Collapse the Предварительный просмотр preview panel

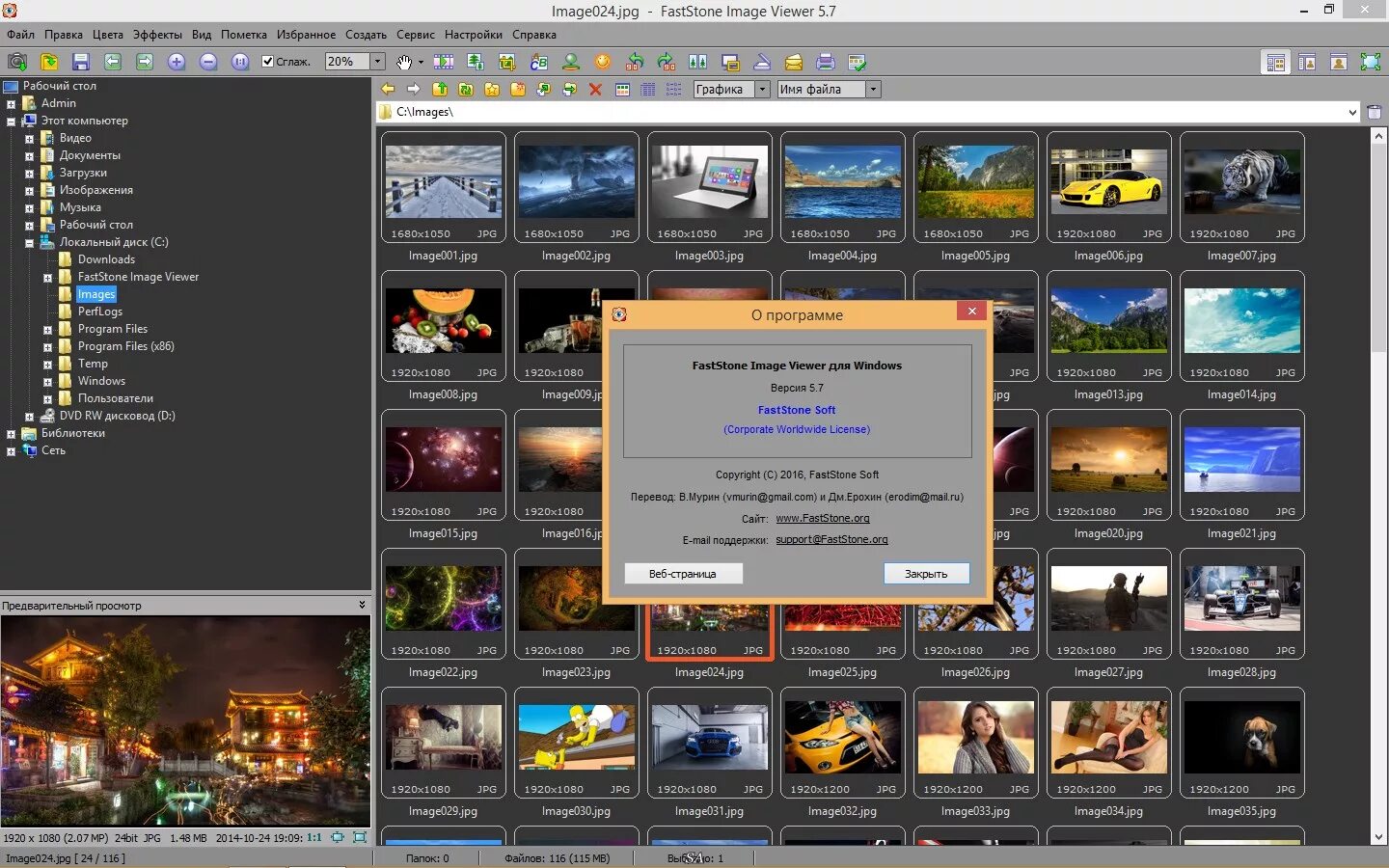[x=362, y=605]
